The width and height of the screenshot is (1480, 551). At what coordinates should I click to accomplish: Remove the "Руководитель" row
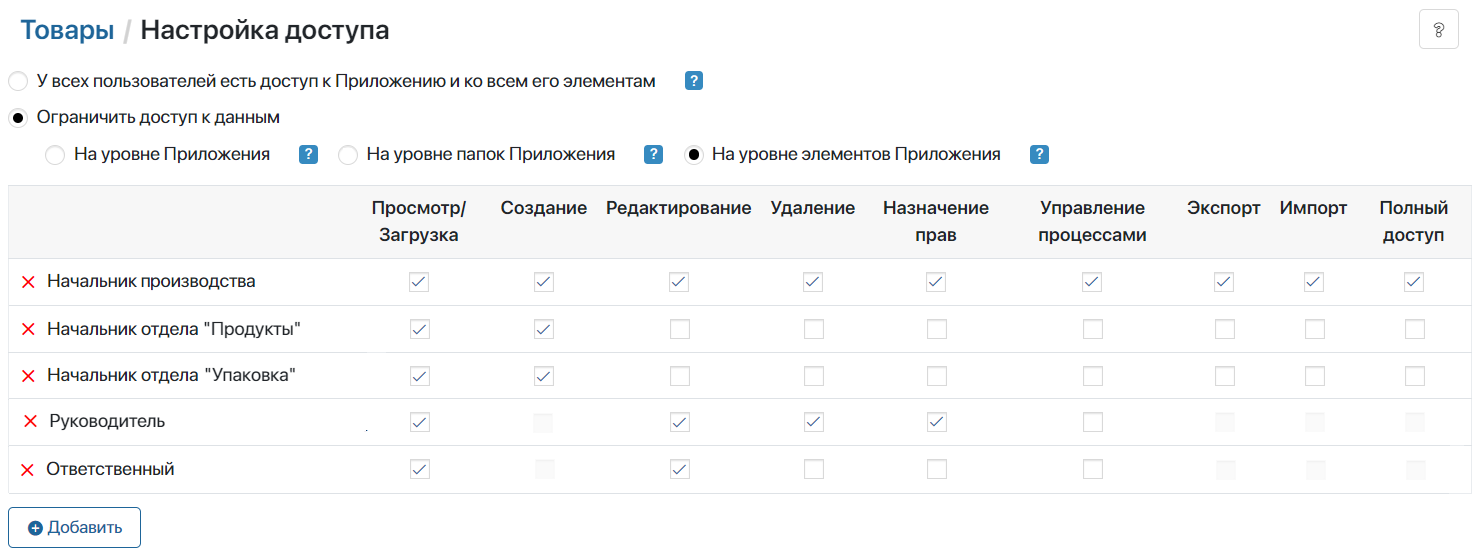pyautogui.click(x=30, y=422)
